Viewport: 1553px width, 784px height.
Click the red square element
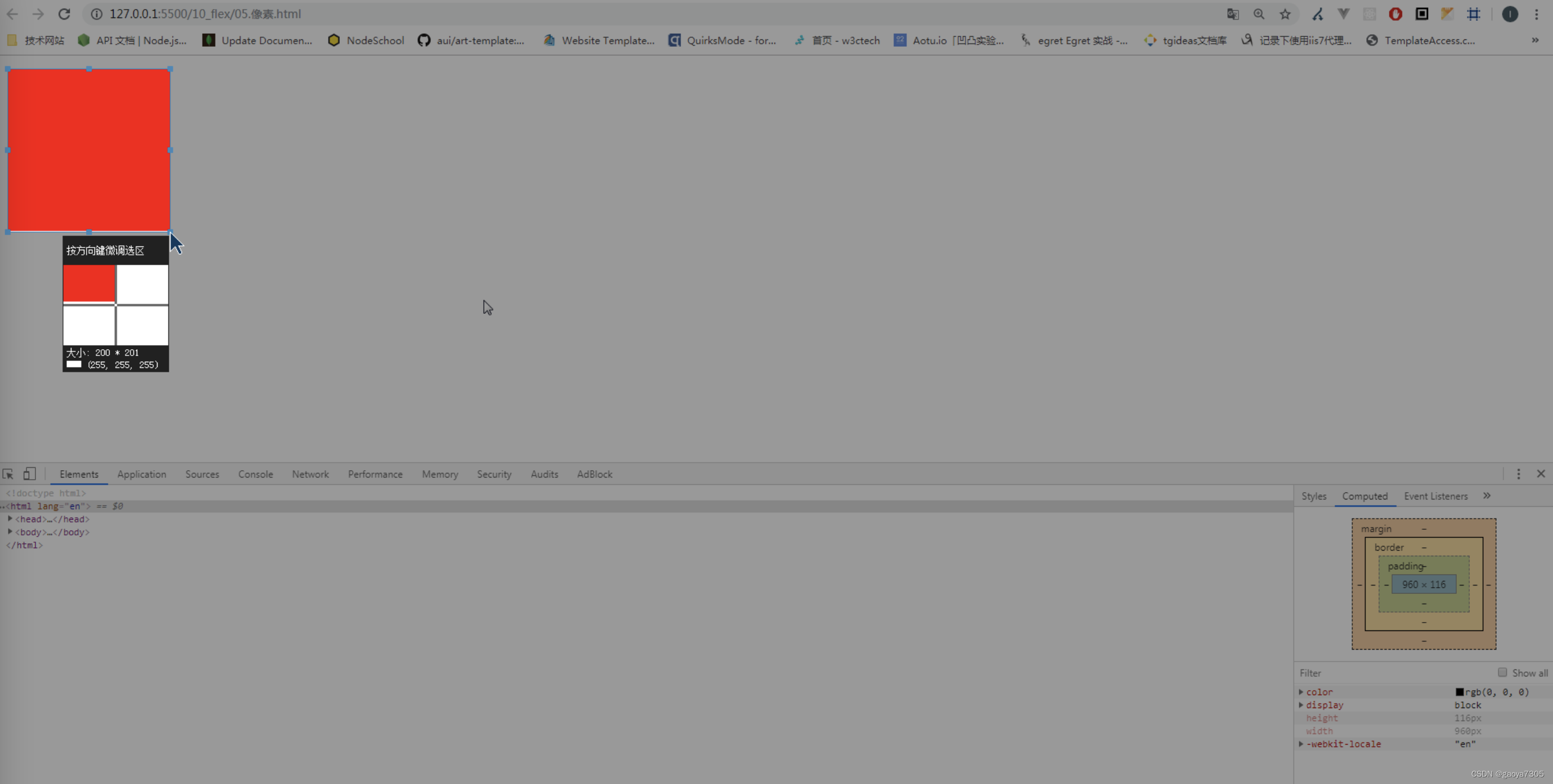point(89,150)
